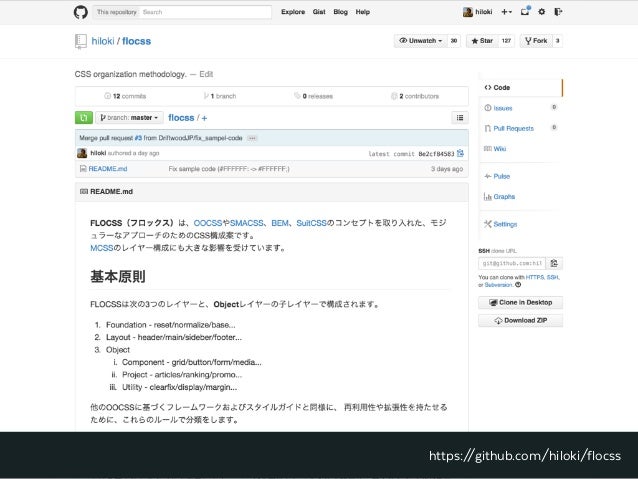Open the hiloki profile avatar in header
638x479 pixels.
click(x=468, y=12)
